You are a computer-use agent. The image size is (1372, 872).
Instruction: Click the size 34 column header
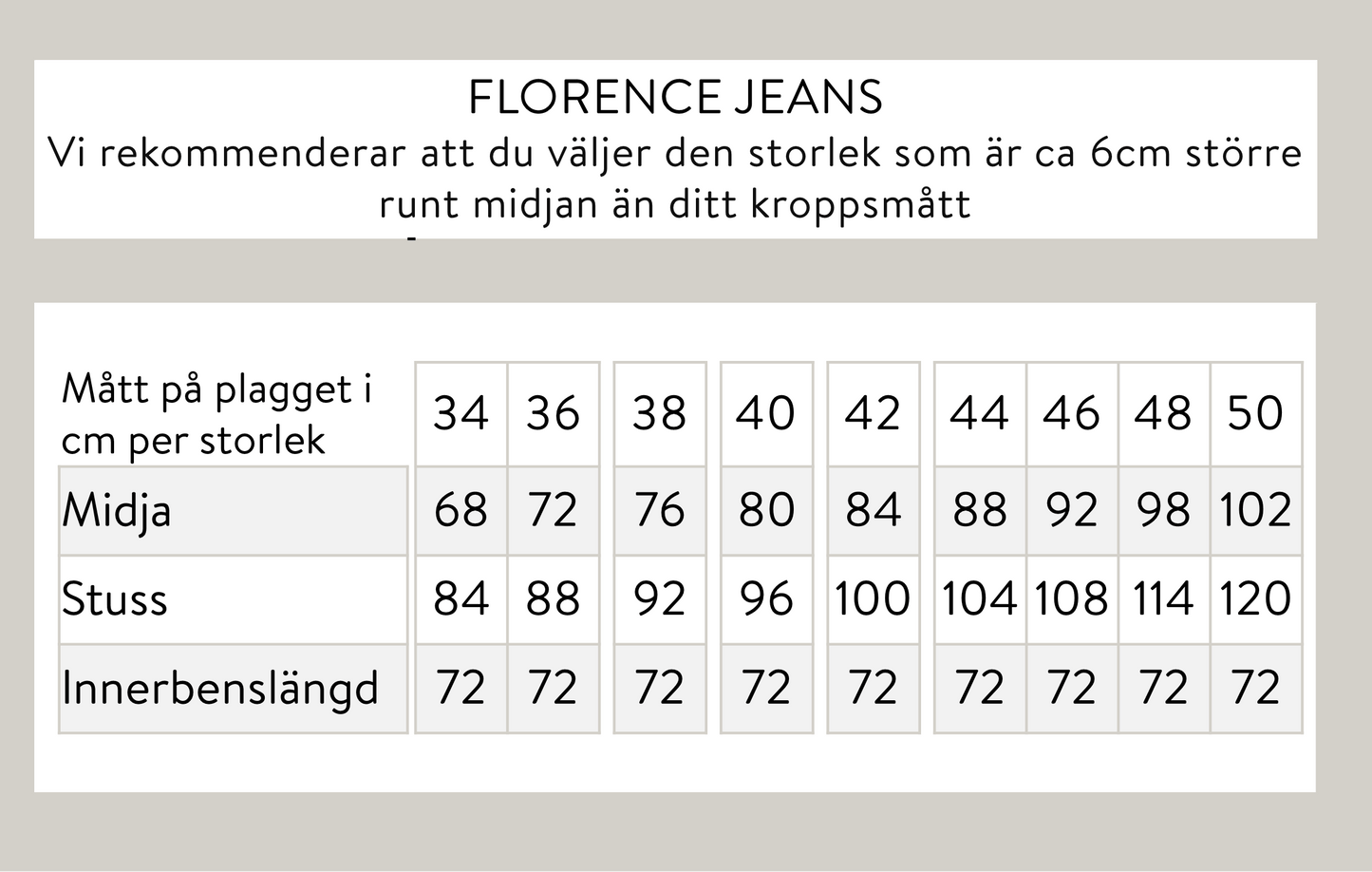pos(460,413)
